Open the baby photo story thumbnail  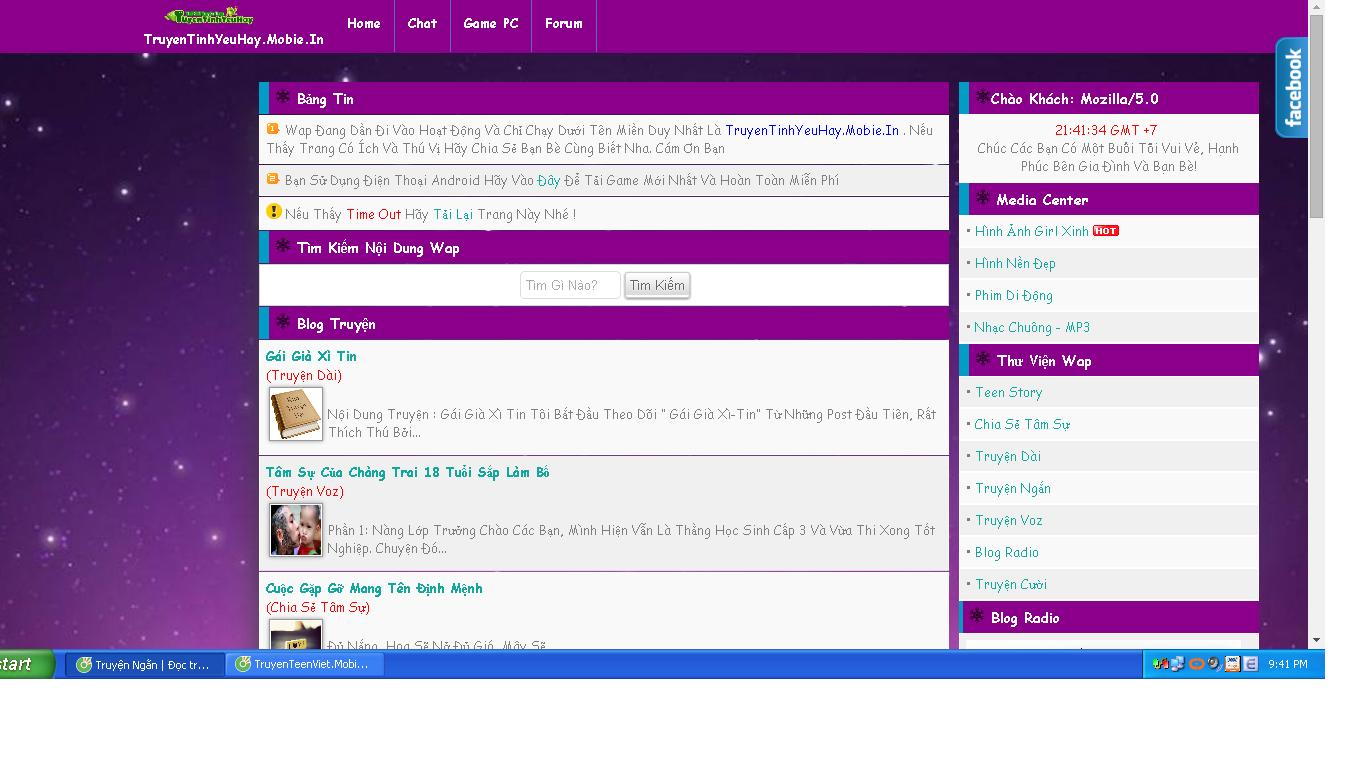295,530
